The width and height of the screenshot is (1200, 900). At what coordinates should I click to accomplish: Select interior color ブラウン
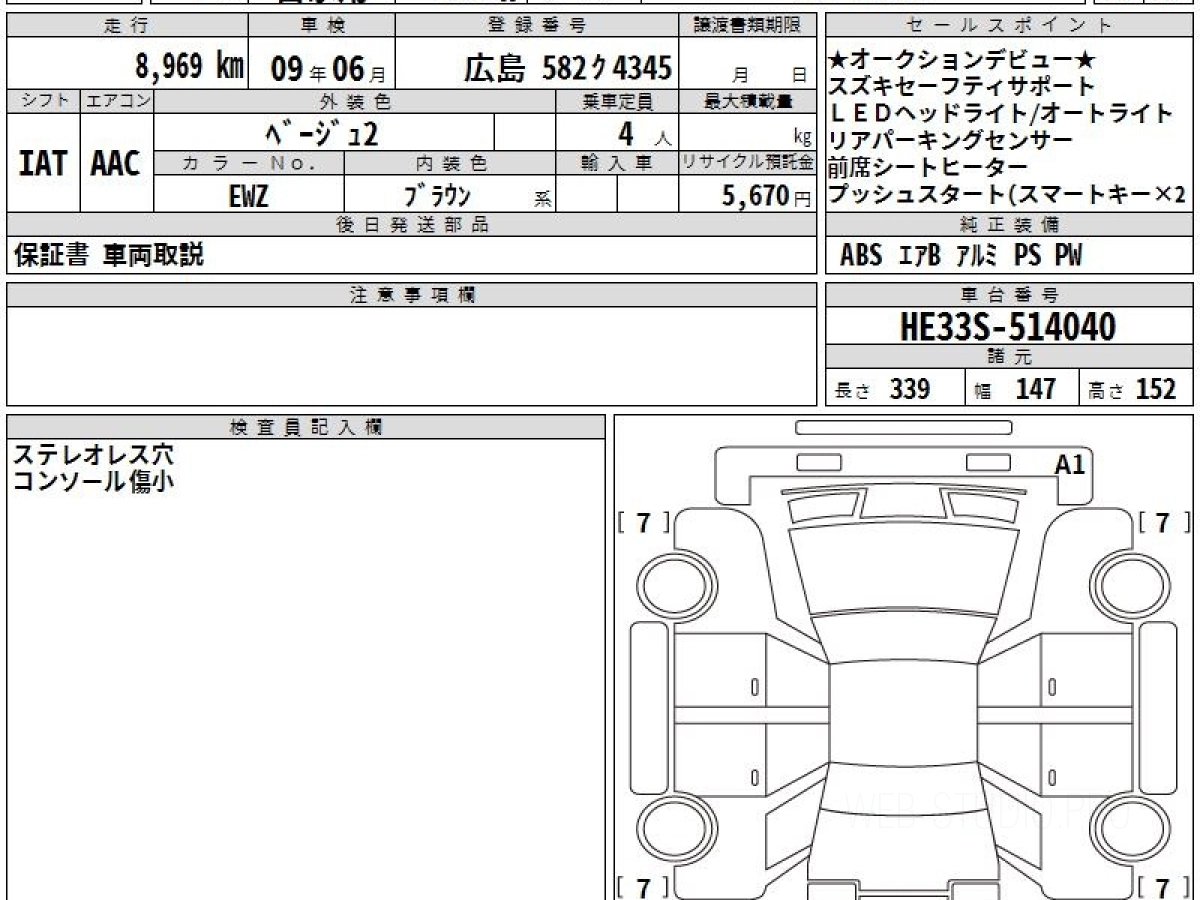coord(437,196)
